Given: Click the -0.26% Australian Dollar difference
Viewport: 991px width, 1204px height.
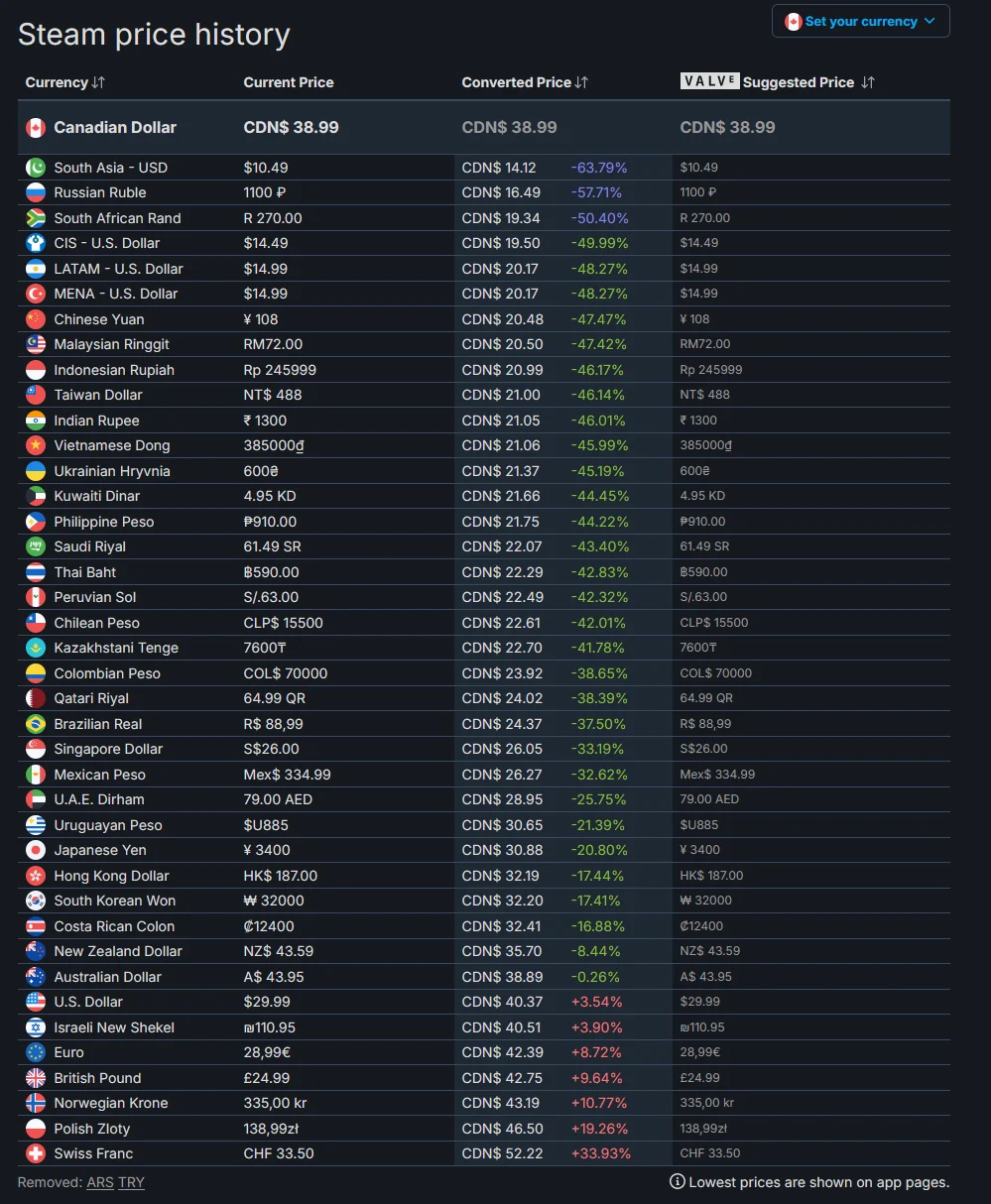Looking at the screenshot, I should coord(595,977).
